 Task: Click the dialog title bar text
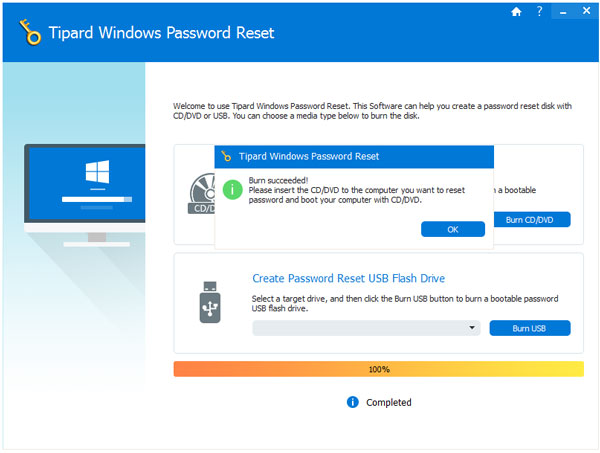(x=307, y=156)
